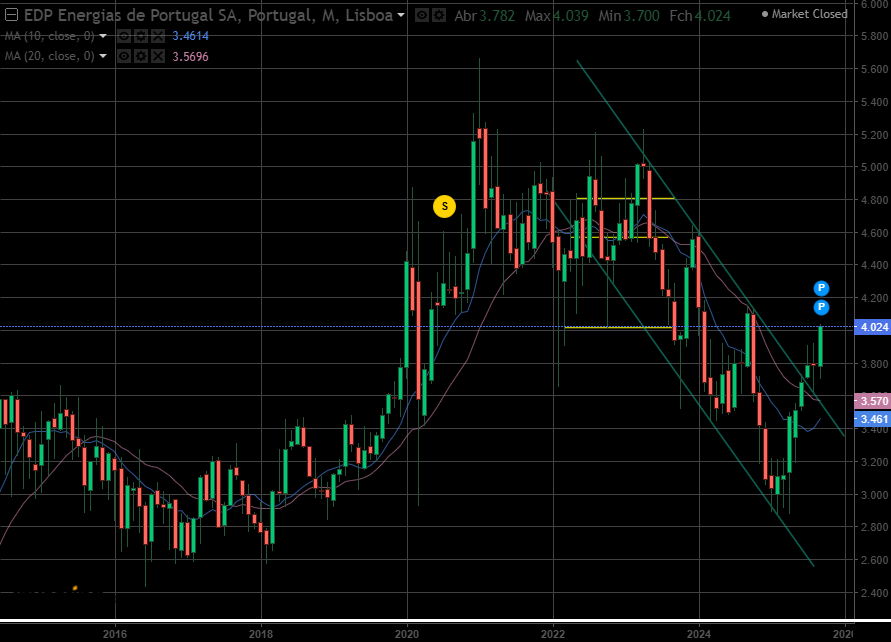This screenshot has height=642, width=891.
Task: Expand the MA (20, close, 0) dropdown
Action: pos(103,56)
